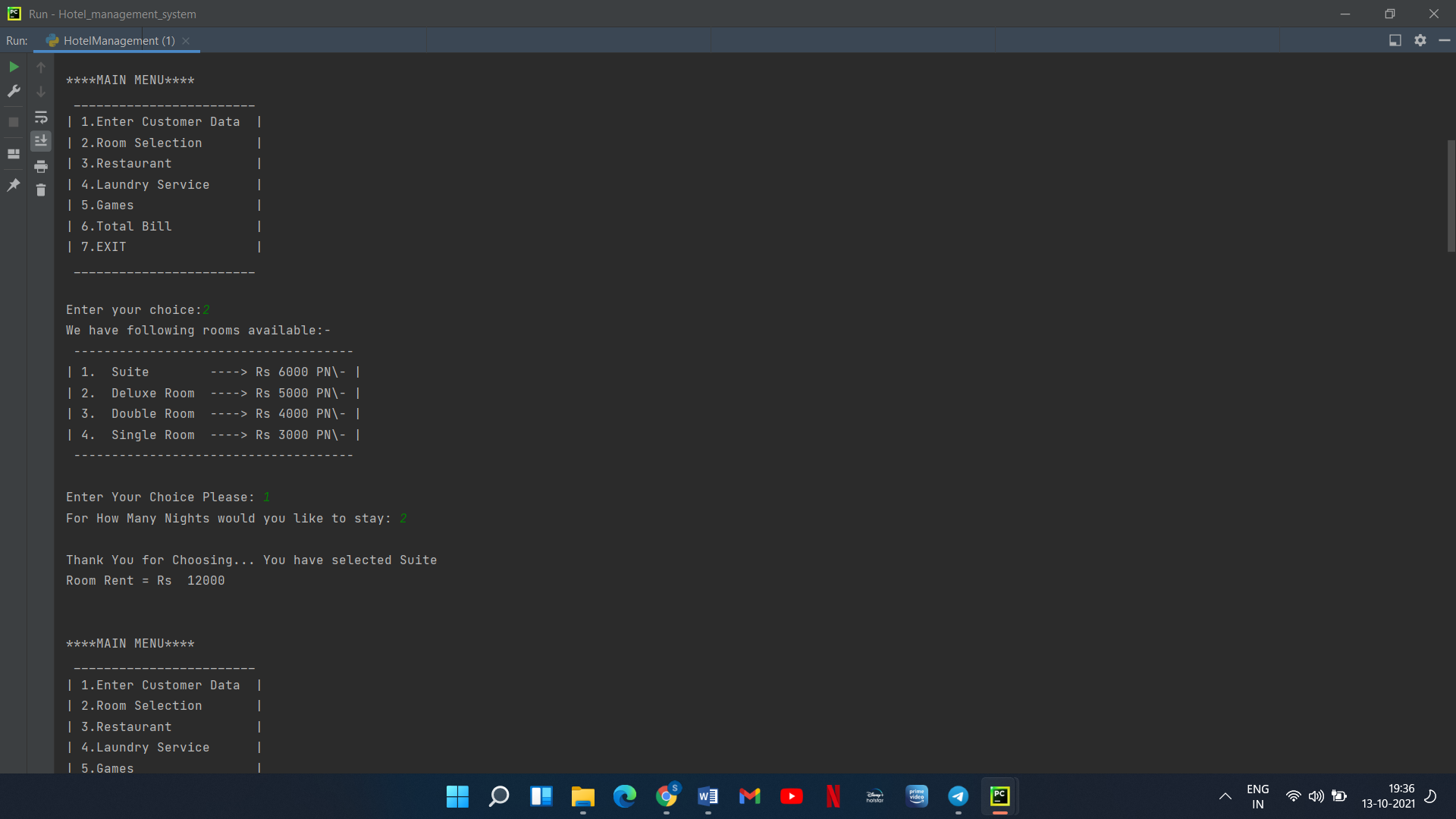Viewport: 1456px width, 819px height.
Task: Close the HotelManagement (1) tab
Action: tap(186, 40)
